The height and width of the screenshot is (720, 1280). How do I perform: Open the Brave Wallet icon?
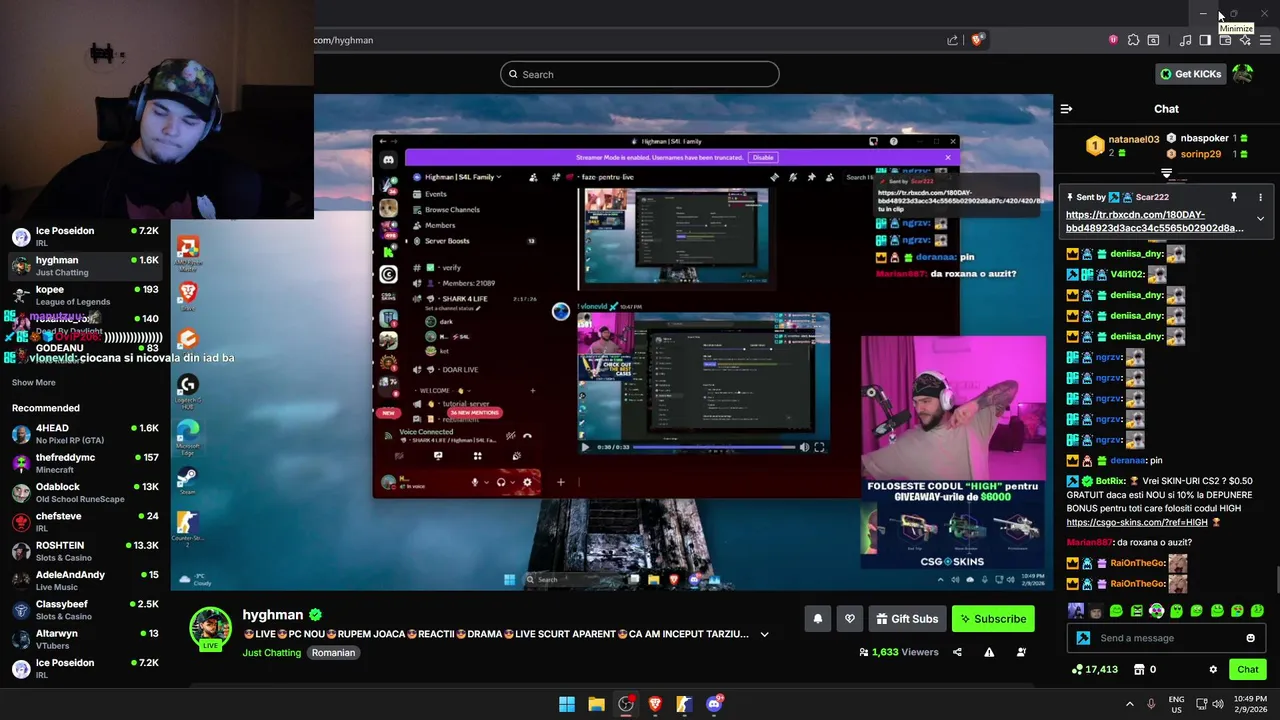(1225, 40)
